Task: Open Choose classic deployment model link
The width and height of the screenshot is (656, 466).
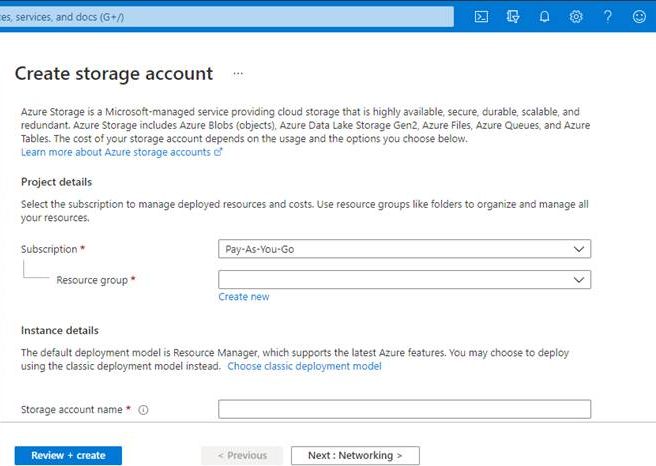Action: [x=304, y=366]
